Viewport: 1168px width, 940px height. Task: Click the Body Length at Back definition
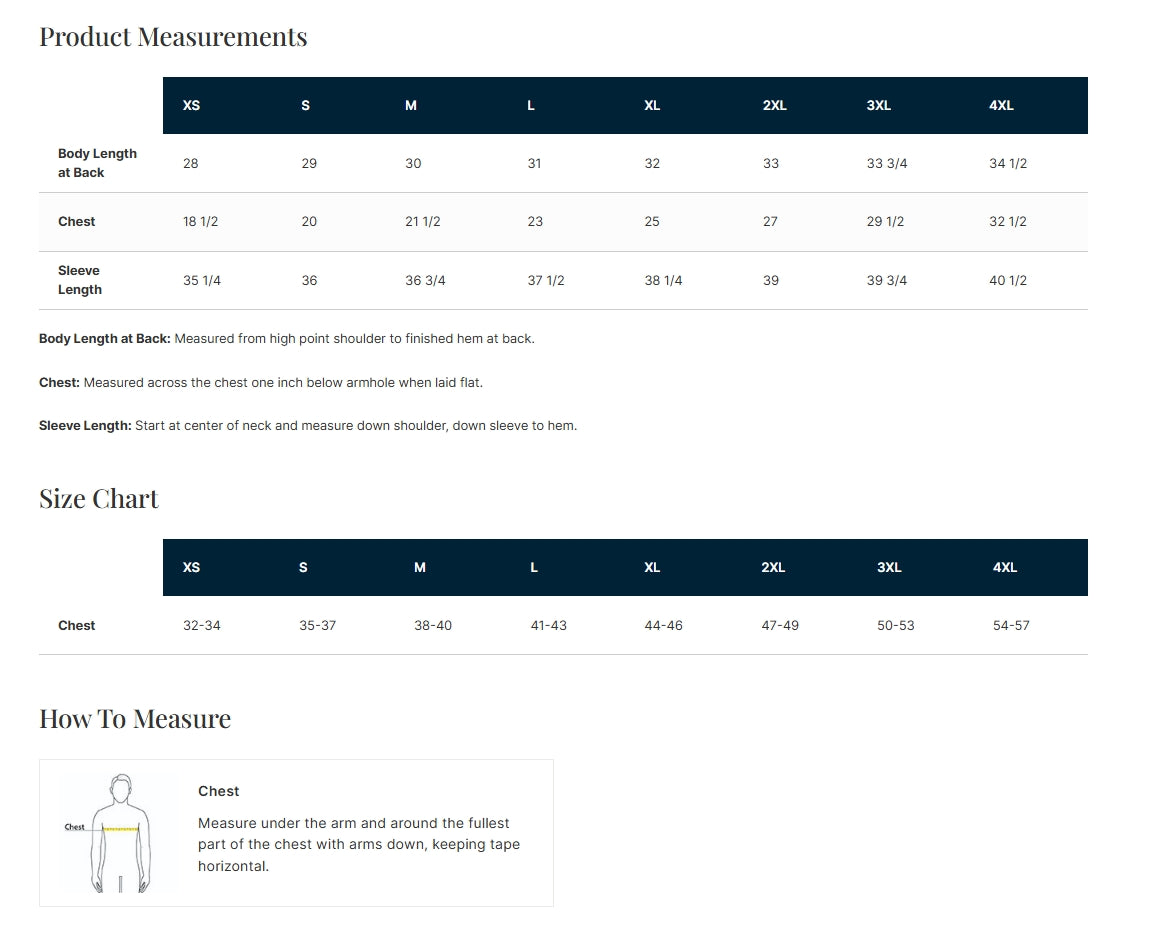point(287,339)
